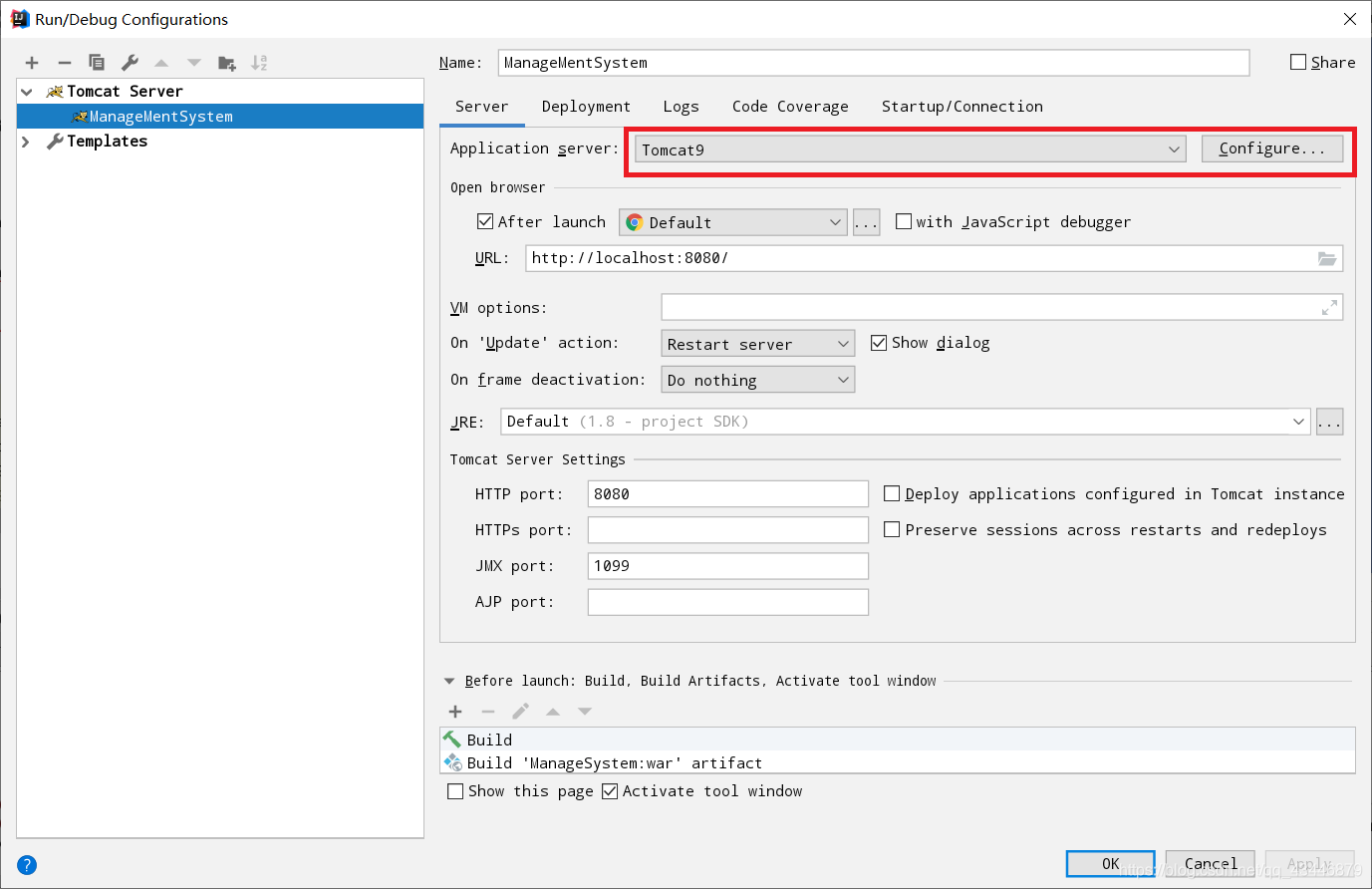The image size is (1372, 889).
Task: Switch to the Server tab
Action: coord(482,107)
